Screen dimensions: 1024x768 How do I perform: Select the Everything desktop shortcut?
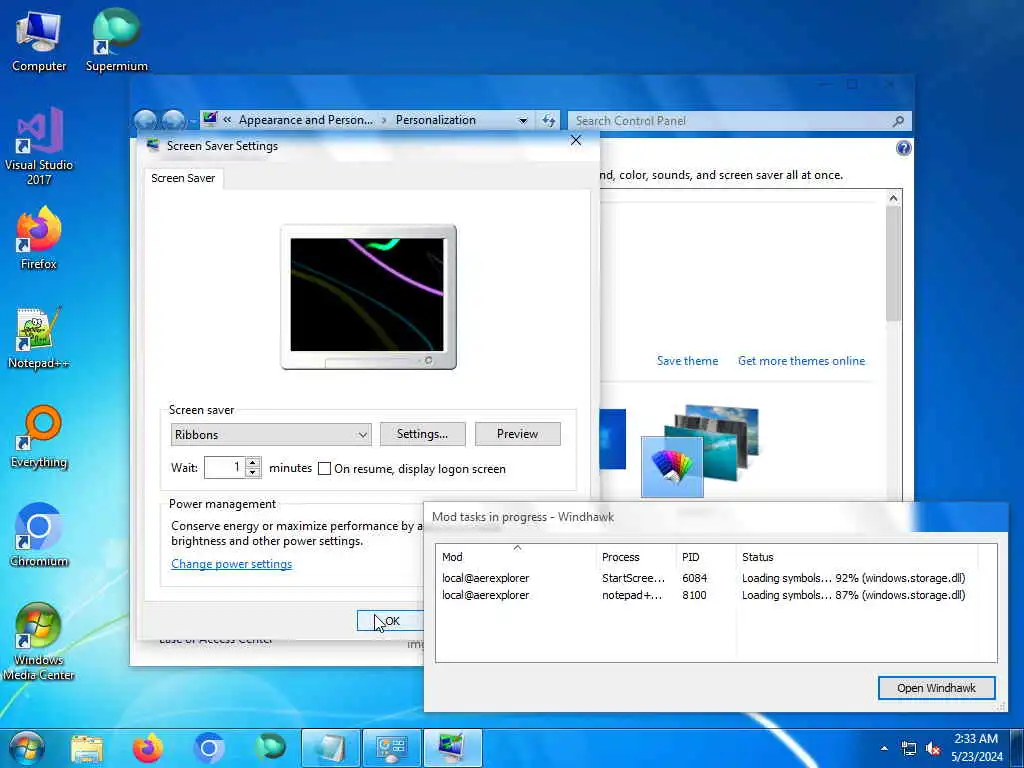pyautogui.click(x=39, y=437)
